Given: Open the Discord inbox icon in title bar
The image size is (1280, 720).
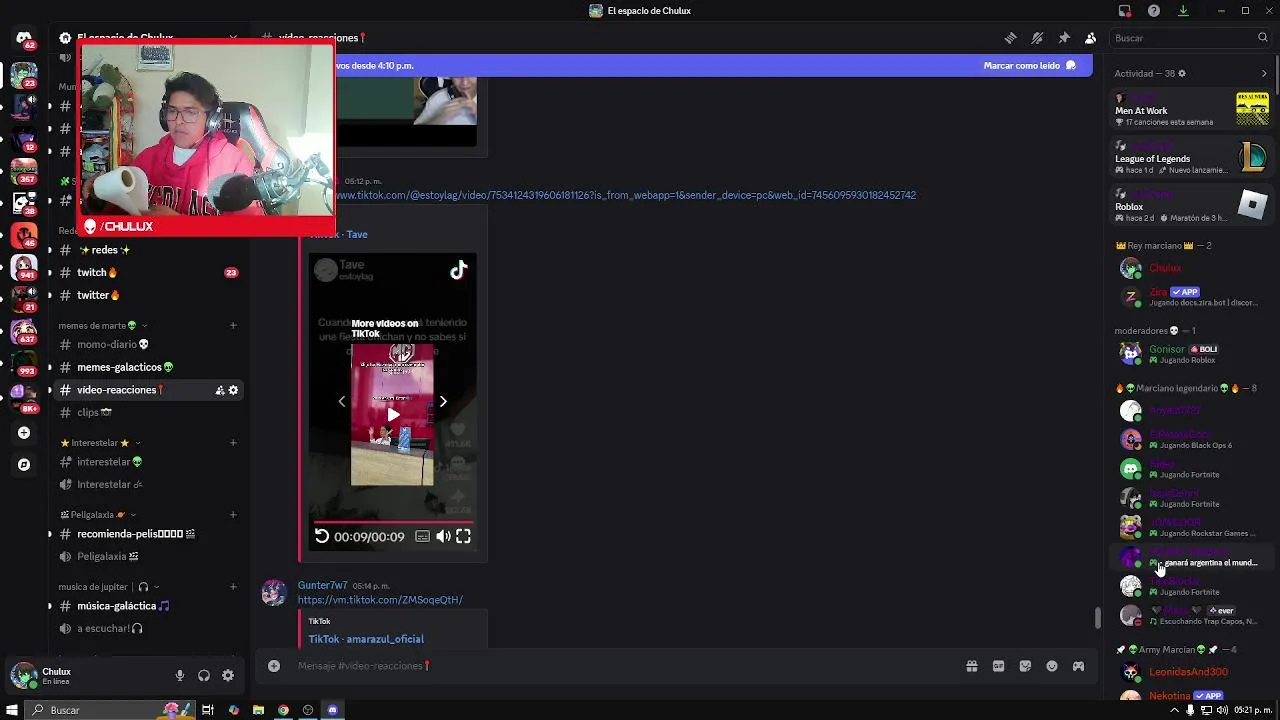Looking at the screenshot, I should click(1125, 11).
